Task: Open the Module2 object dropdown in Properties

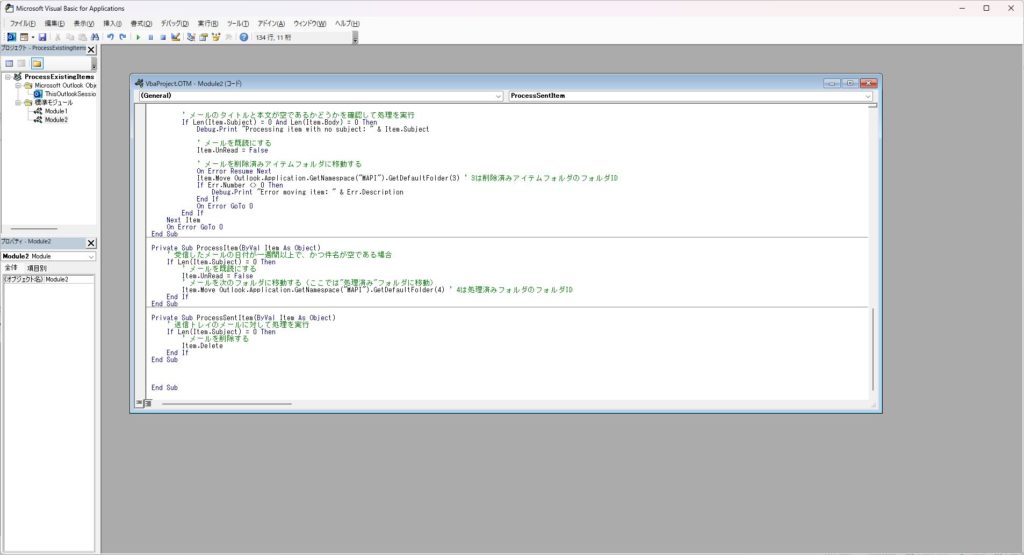Action: [92, 256]
